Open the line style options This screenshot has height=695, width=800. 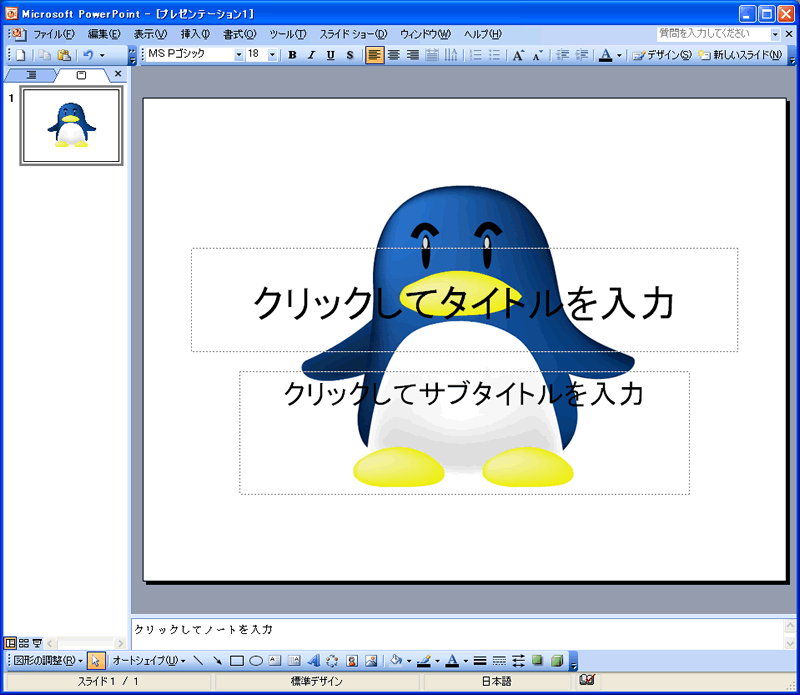click(480, 661)
